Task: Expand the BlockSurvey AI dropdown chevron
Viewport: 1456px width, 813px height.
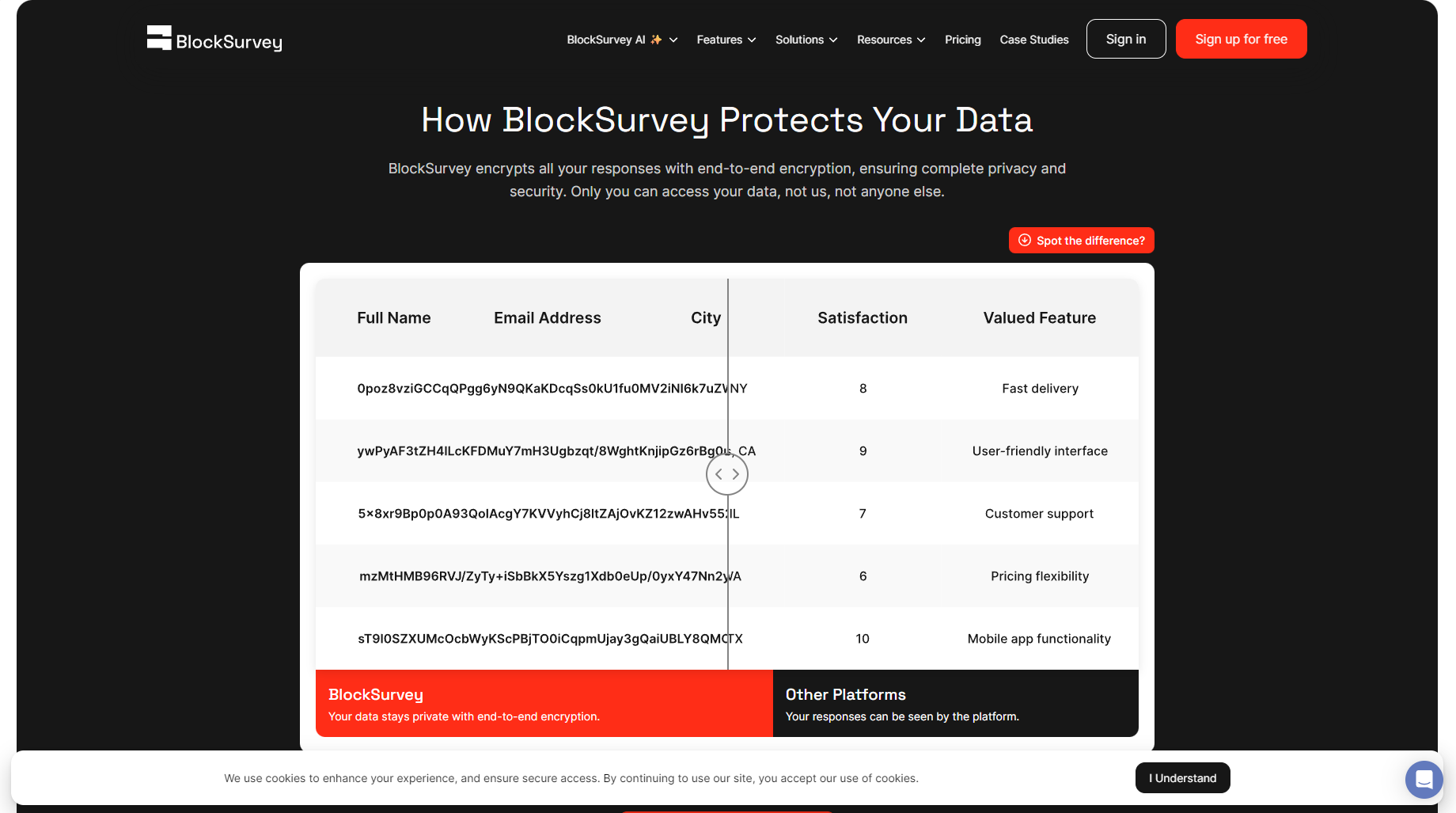Action: pos(673,40)
